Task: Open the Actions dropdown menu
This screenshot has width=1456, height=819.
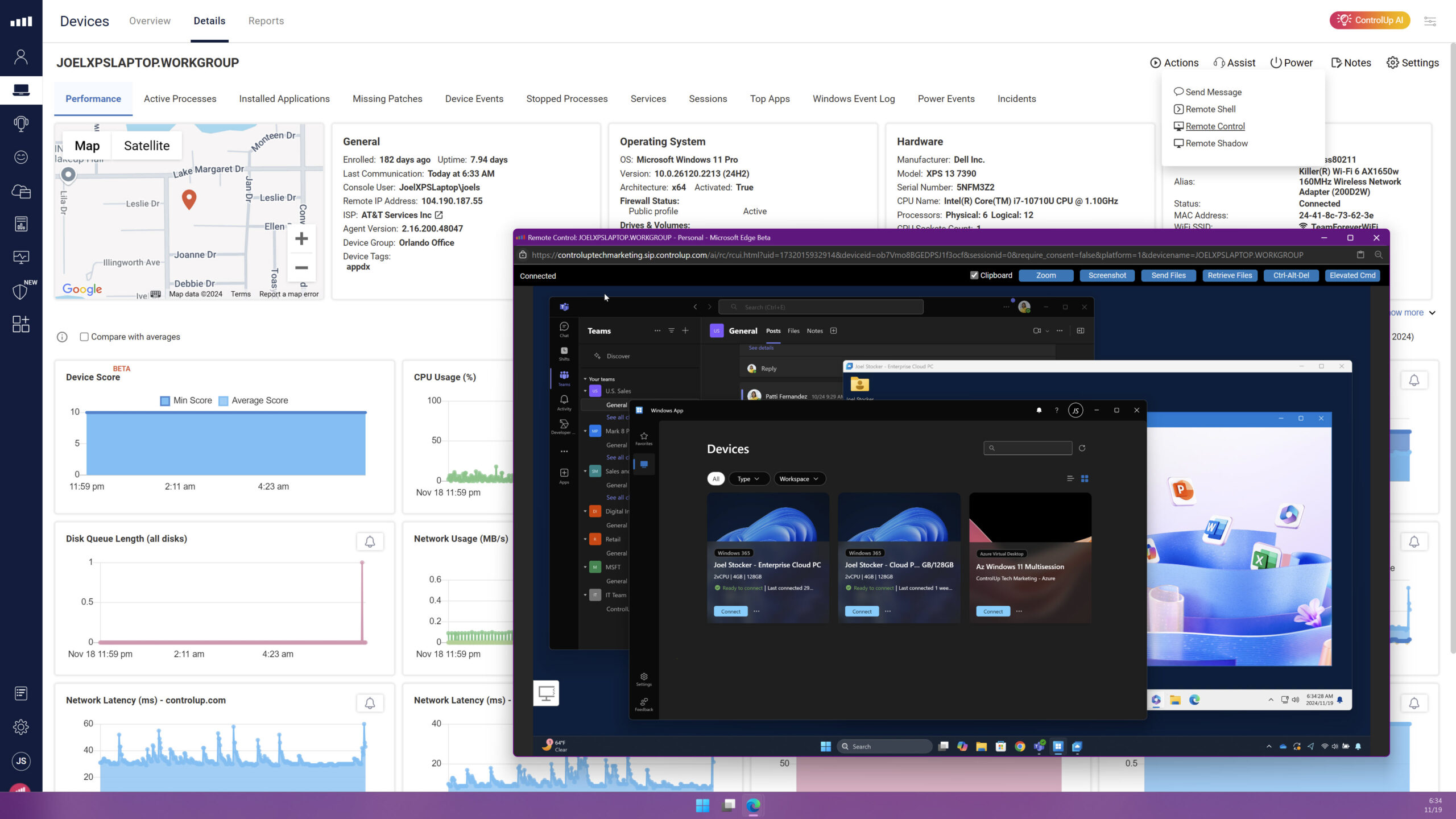Action: coord(1174,63)
